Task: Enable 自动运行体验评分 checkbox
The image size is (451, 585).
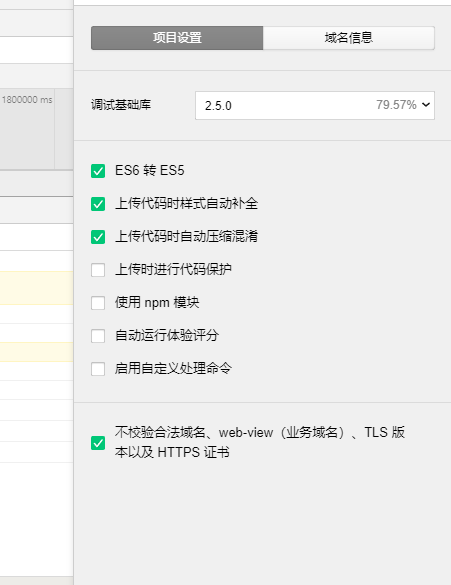Action: [98, 336]
